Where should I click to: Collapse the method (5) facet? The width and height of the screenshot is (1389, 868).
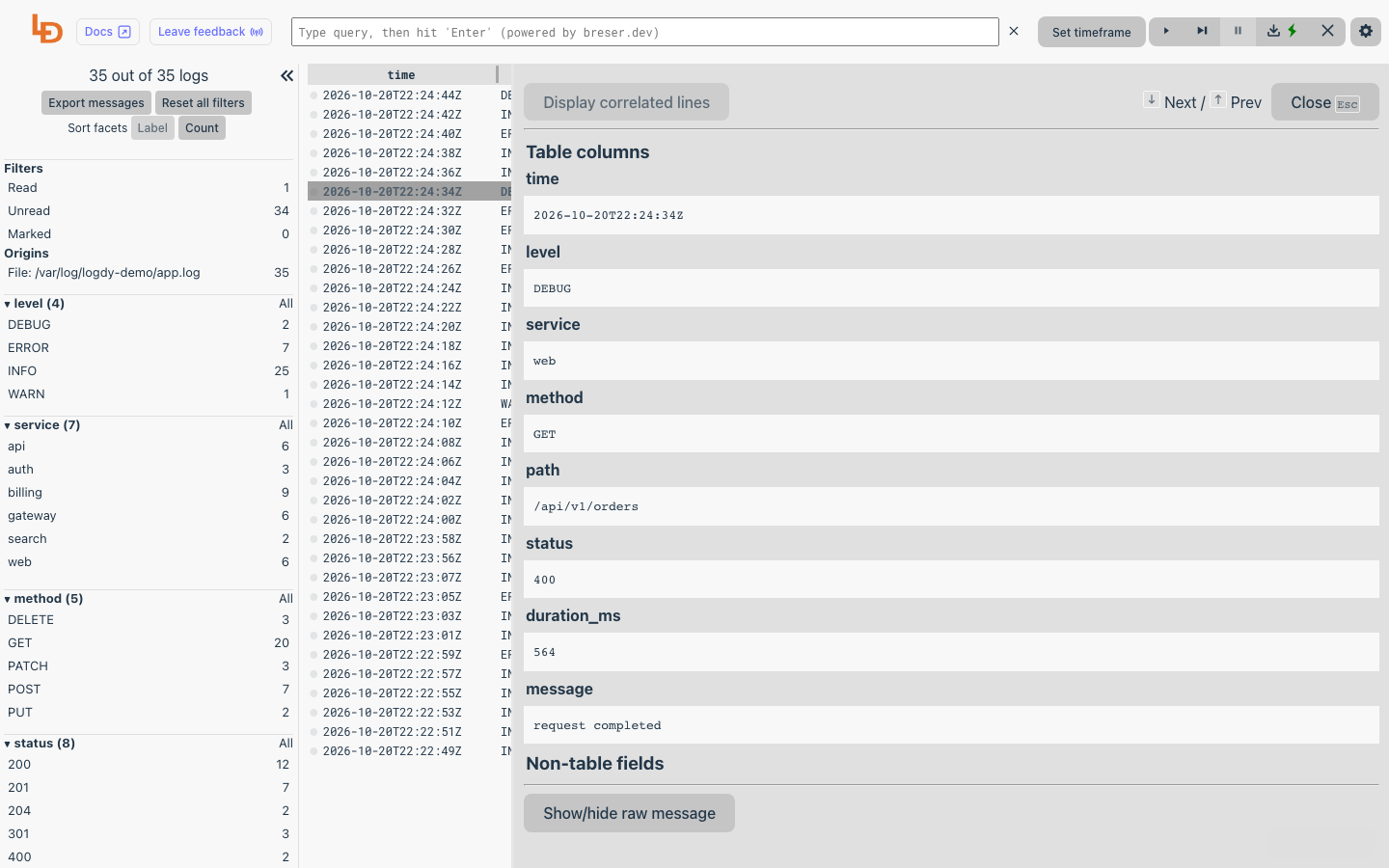[43, 599]
